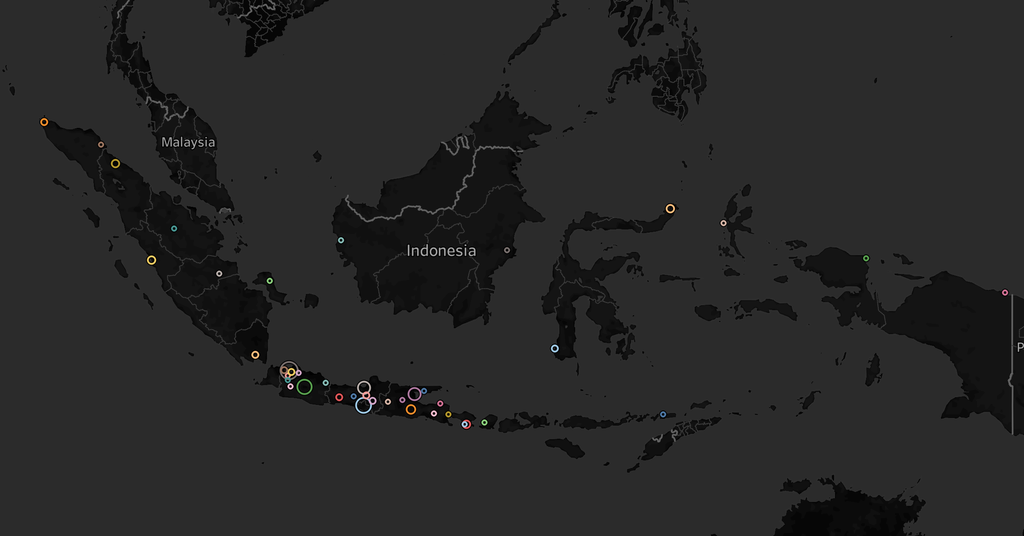The height and width of the screenshot is (536, 1024).
Task: Select the pink circle near Halmahera island
Action: pos(724,223)
